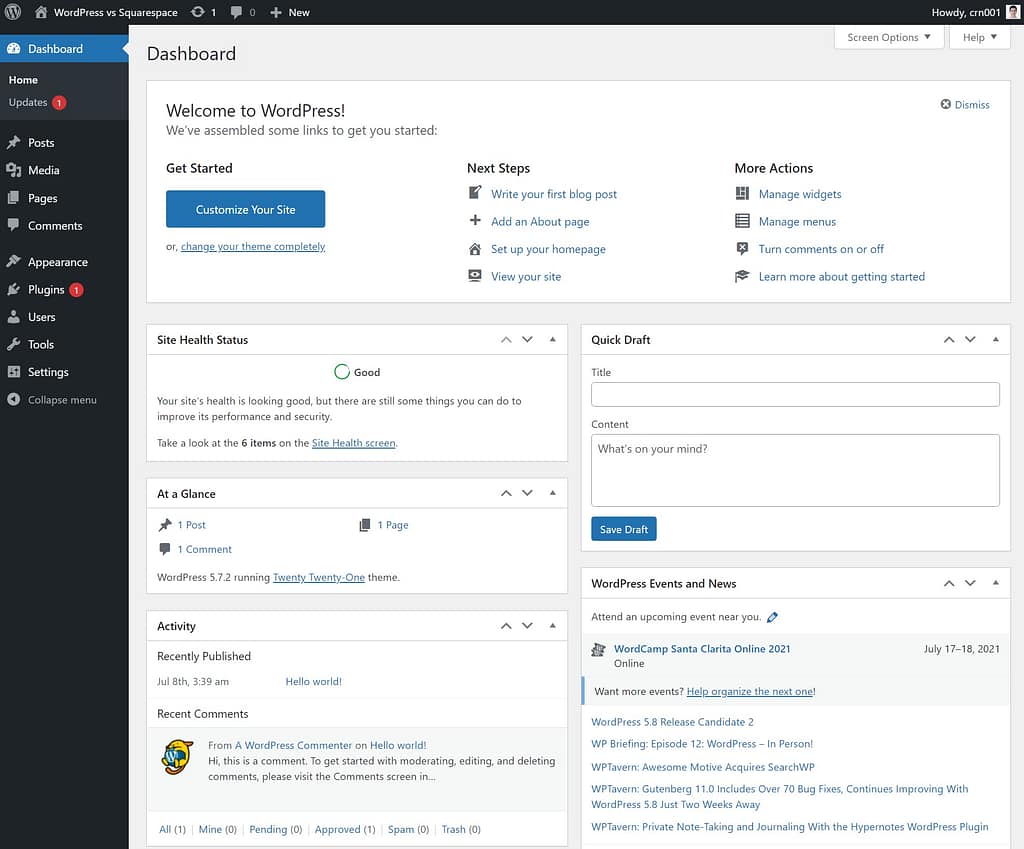Viewport: 1024px width, 849px height.
Task: Move the At a Glance widget down with its chevron
Action: [527, 492]
